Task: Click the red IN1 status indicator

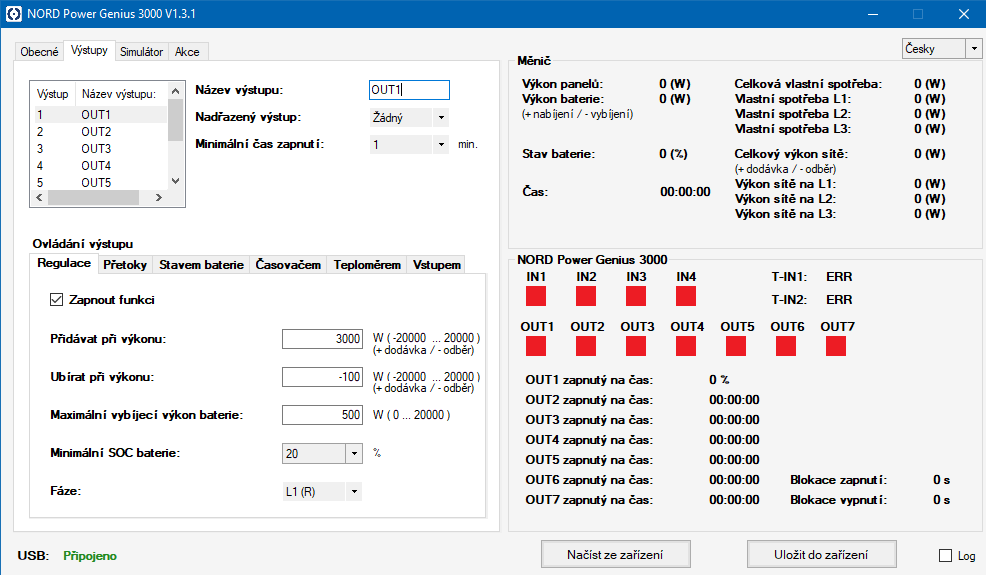Action: click(536, 296)
